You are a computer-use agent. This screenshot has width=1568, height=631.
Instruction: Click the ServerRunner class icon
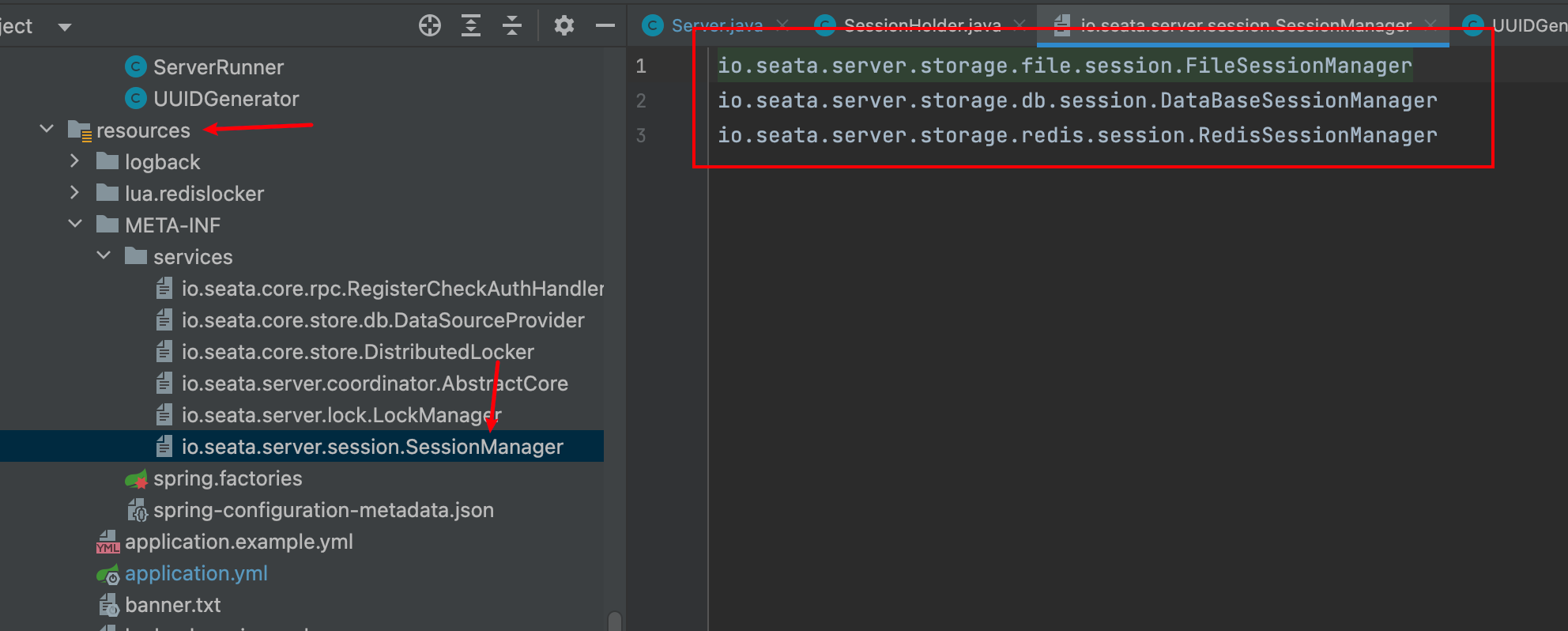136,66
